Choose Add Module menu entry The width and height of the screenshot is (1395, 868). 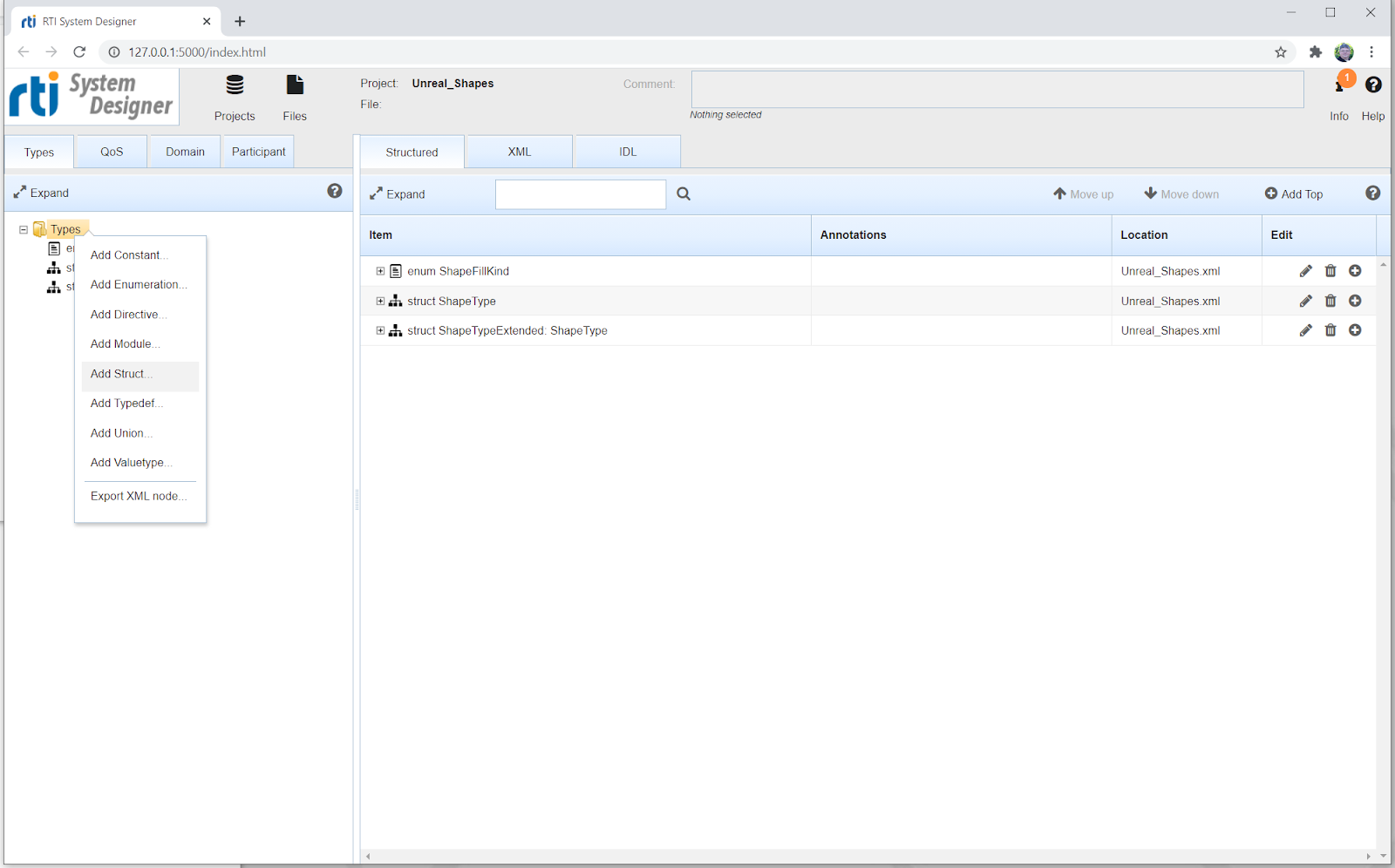click(140, 344)
